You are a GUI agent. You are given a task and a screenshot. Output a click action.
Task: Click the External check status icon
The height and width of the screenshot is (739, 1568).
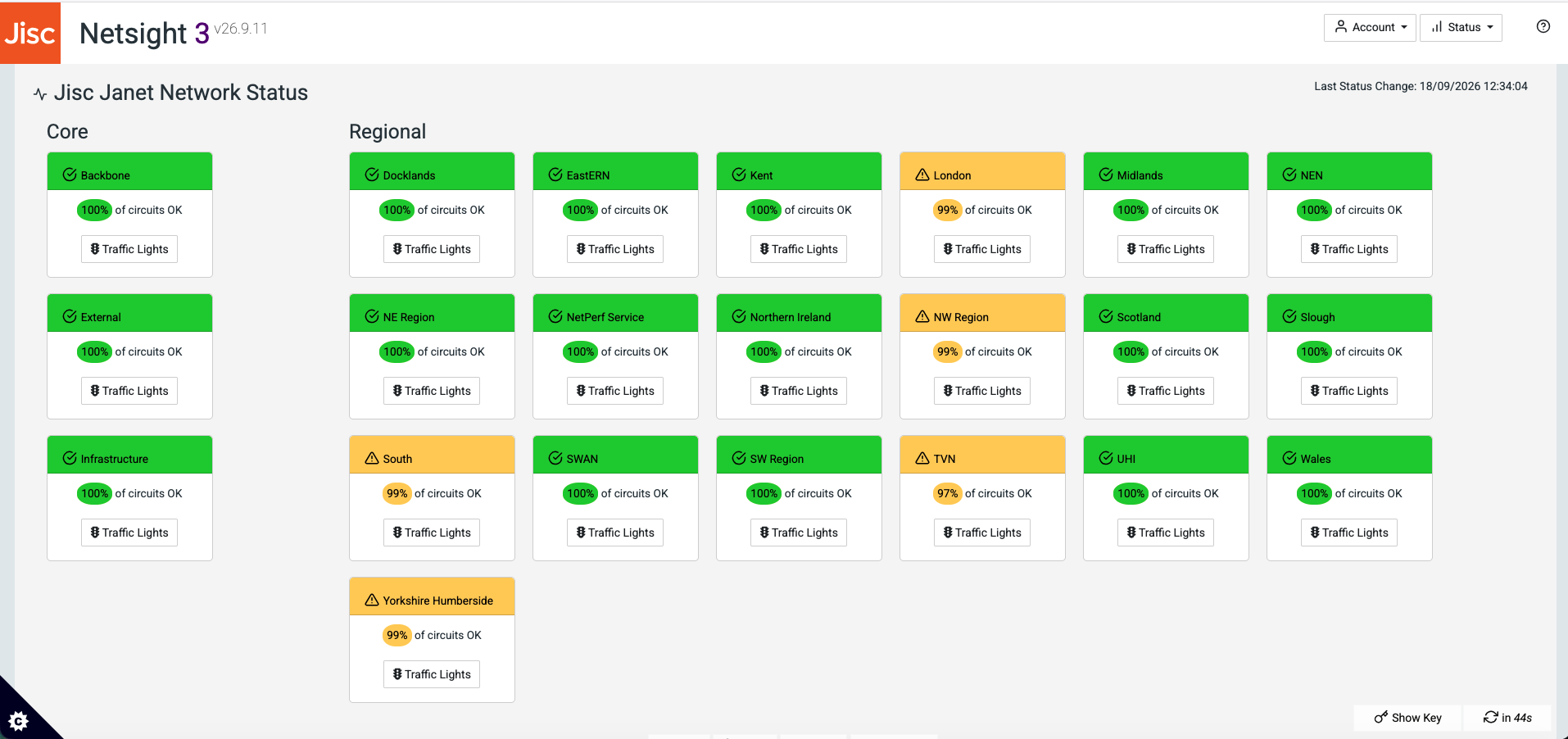pyautogui.click(x=70, y=316)
